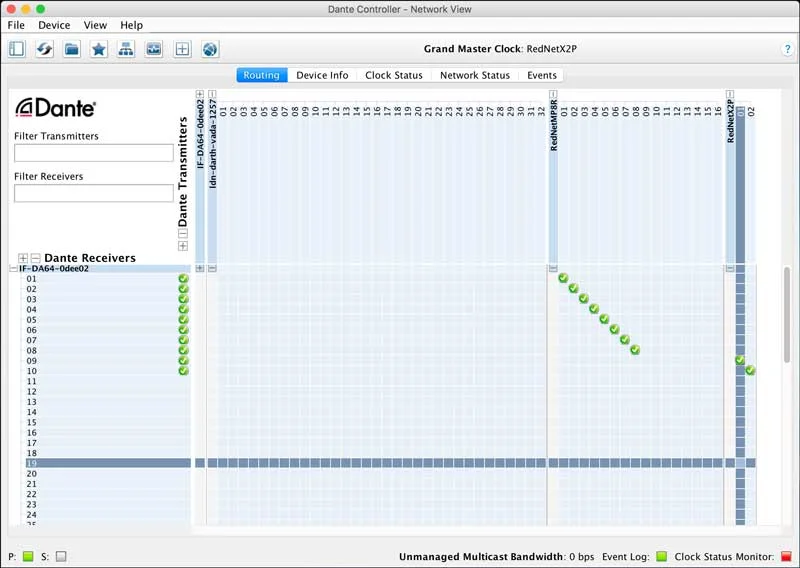Click the star preset icon in toolbar

(x=99, y=49)
